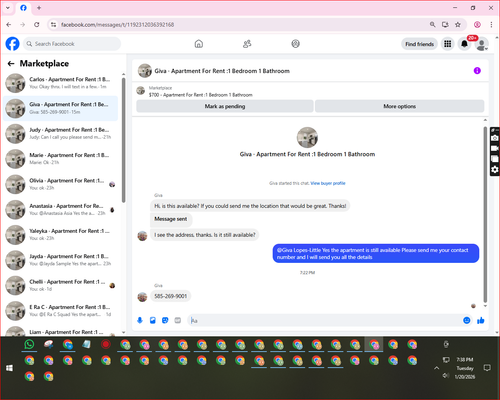Select Giva apartment conversation in list
The width and height of the screenshot is (500, 400).
tap(60, 108)
